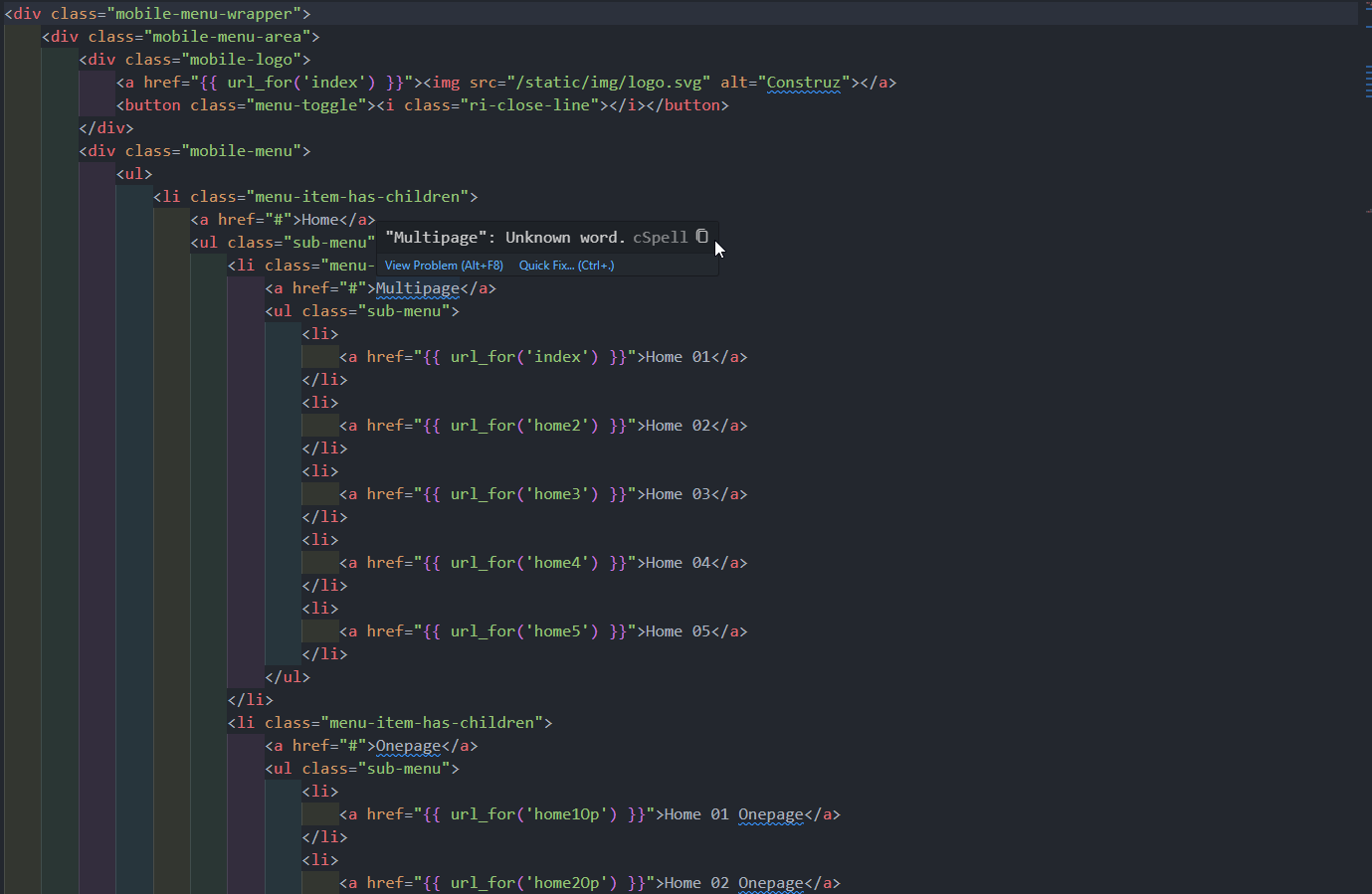
Task: Click the link text Home 03
Action: [679, 494]
